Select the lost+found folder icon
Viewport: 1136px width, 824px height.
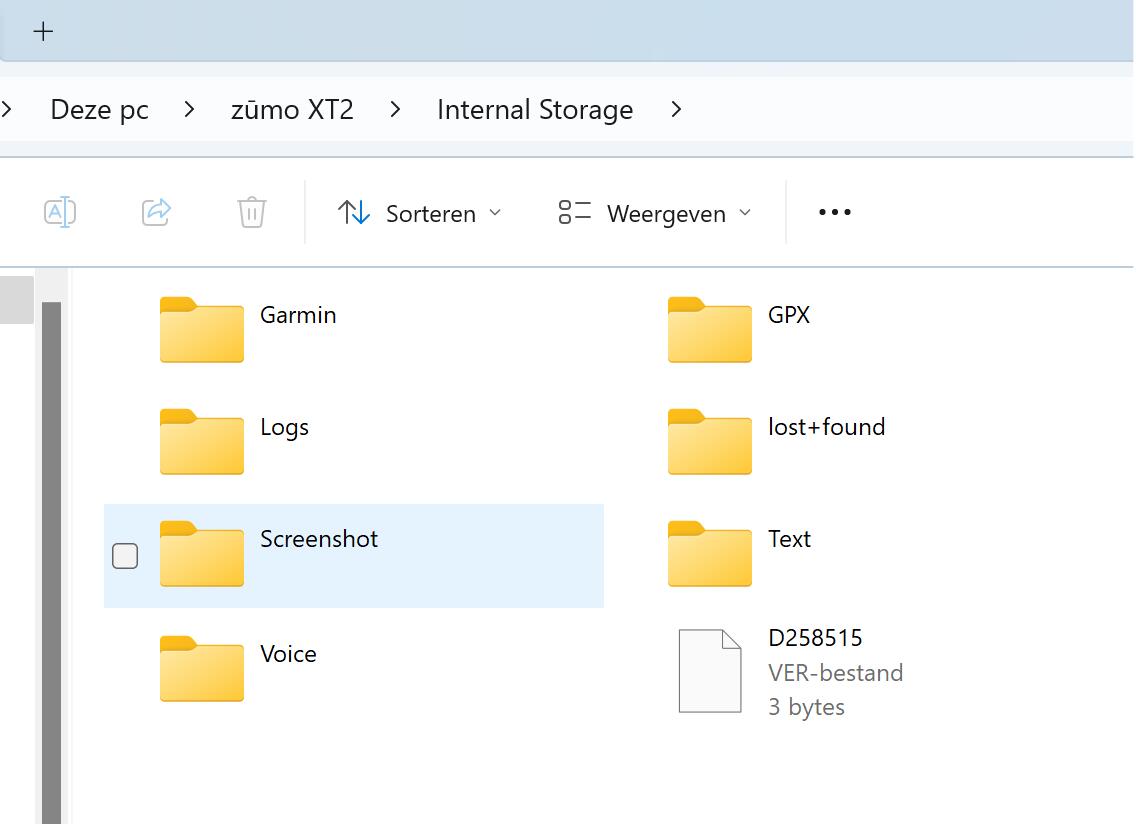click(709, 442)
